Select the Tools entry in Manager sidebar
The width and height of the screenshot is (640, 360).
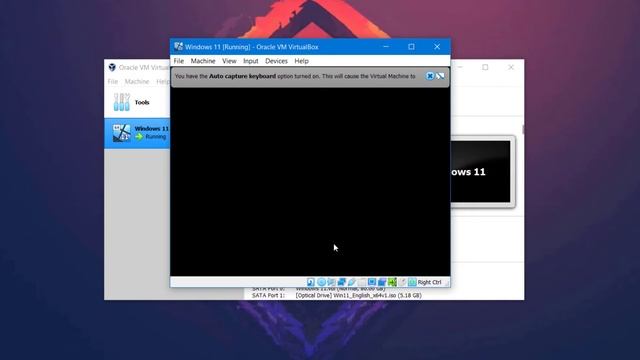[x=137, y=102]
